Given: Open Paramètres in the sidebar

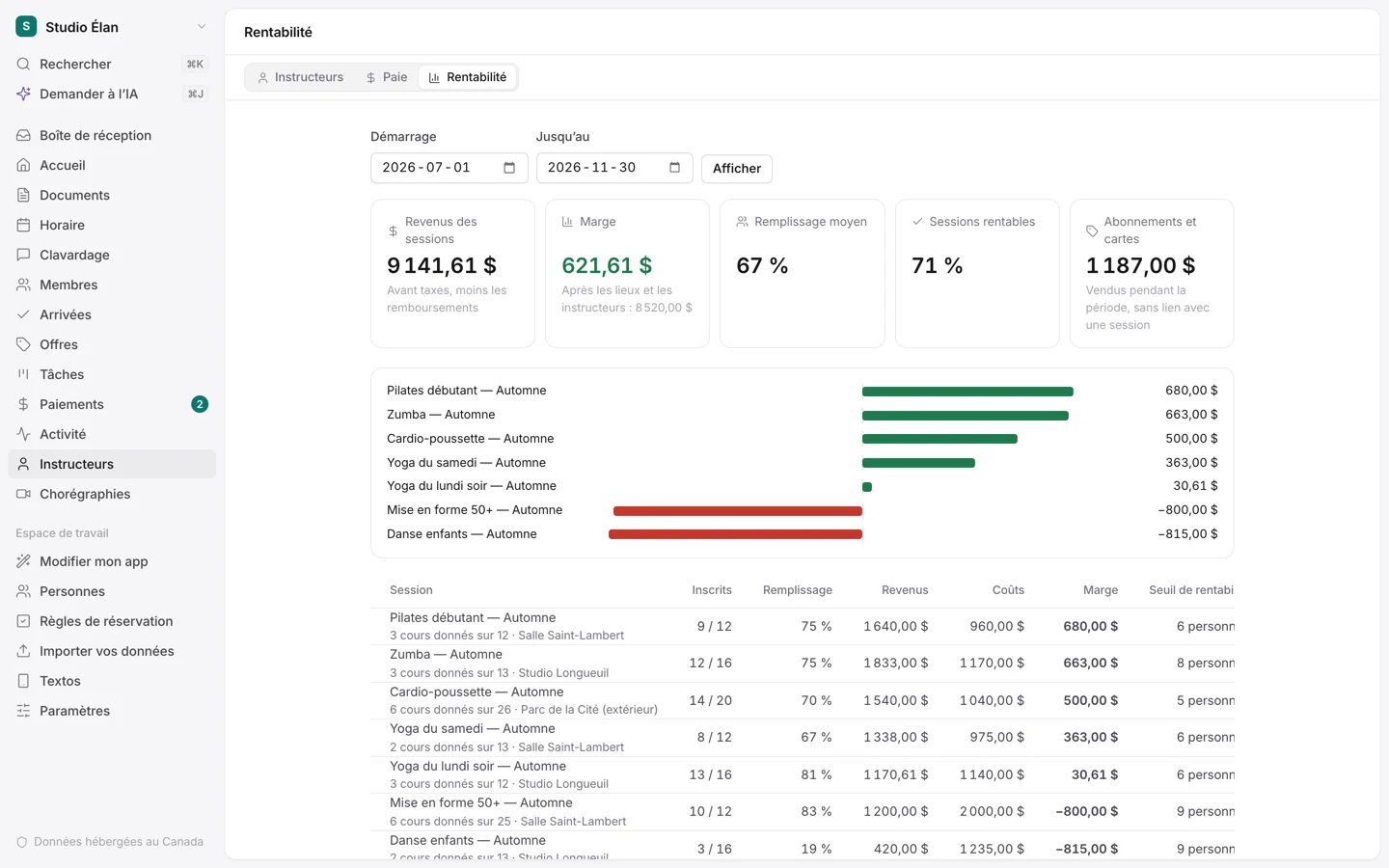Looking at the screenshot, I should pyautogui.click(x=112, y=711).
